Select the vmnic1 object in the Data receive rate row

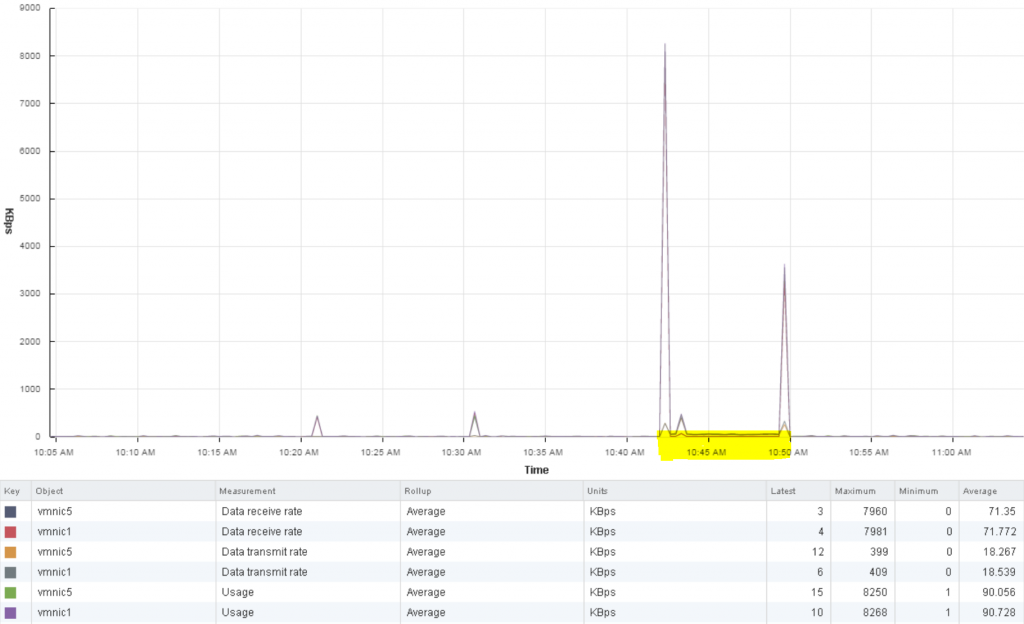(54, 532)
